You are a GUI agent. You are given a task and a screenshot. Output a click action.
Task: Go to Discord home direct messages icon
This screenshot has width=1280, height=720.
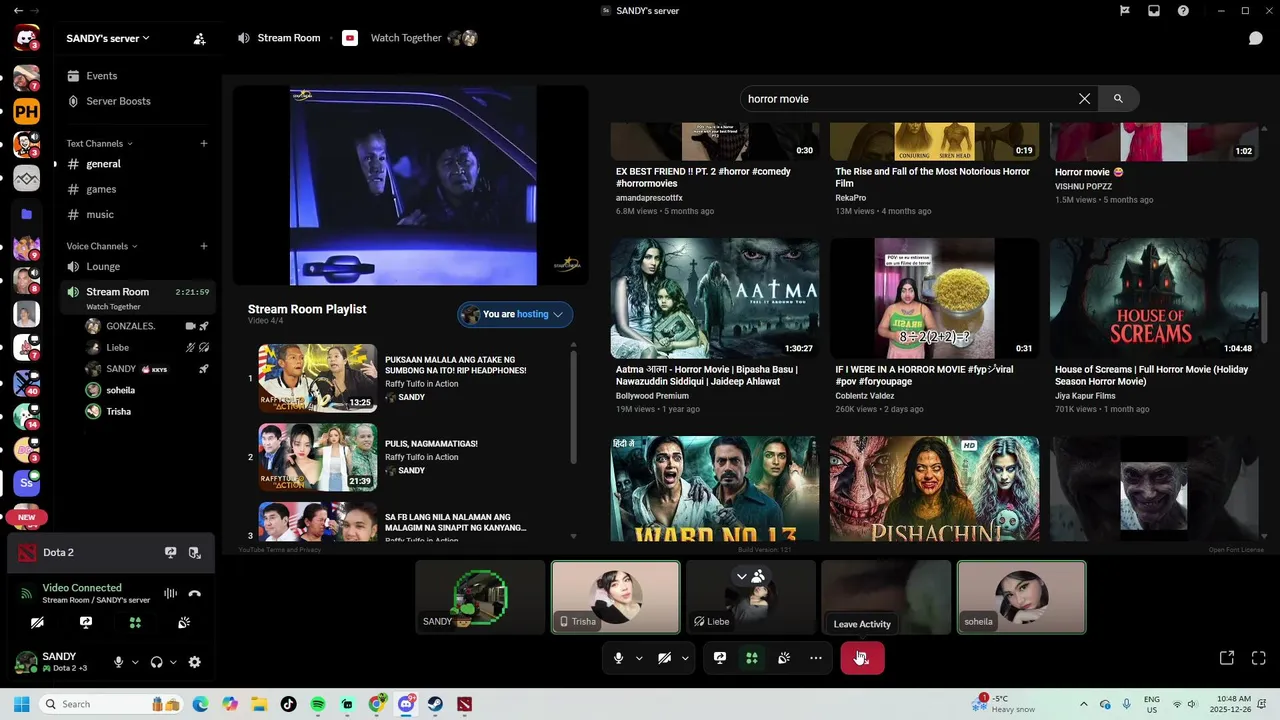tap(26, 39)
